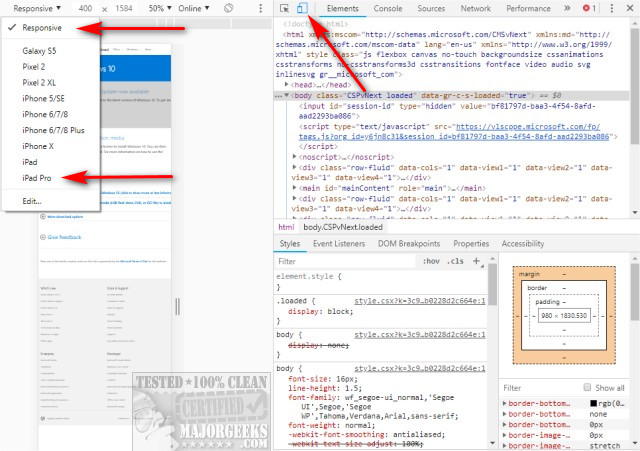Click the box model content dimensions
This screenshot has width=640, height=451.
564,315
